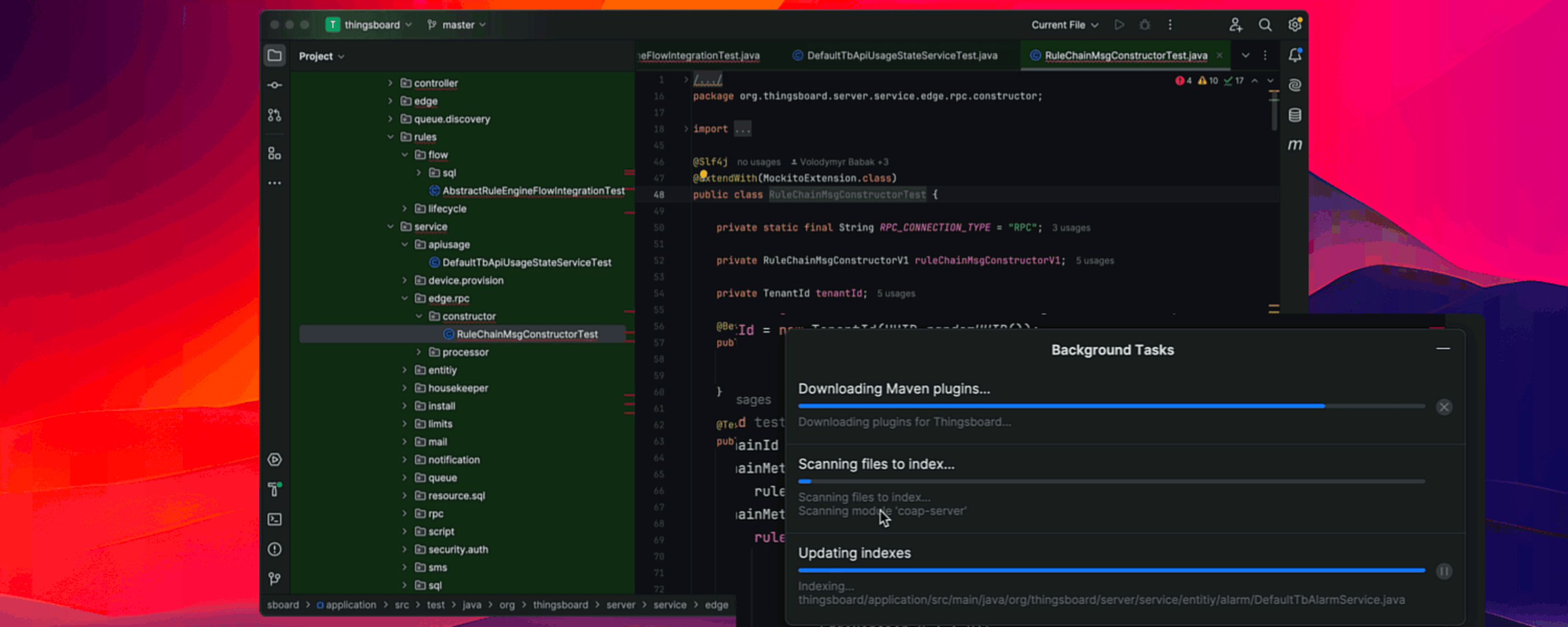Select the RuleChainMsgConstructorTest.java tab
Image resolution: width=1568 pixels, height=627 pixels.
[1125, 55]
